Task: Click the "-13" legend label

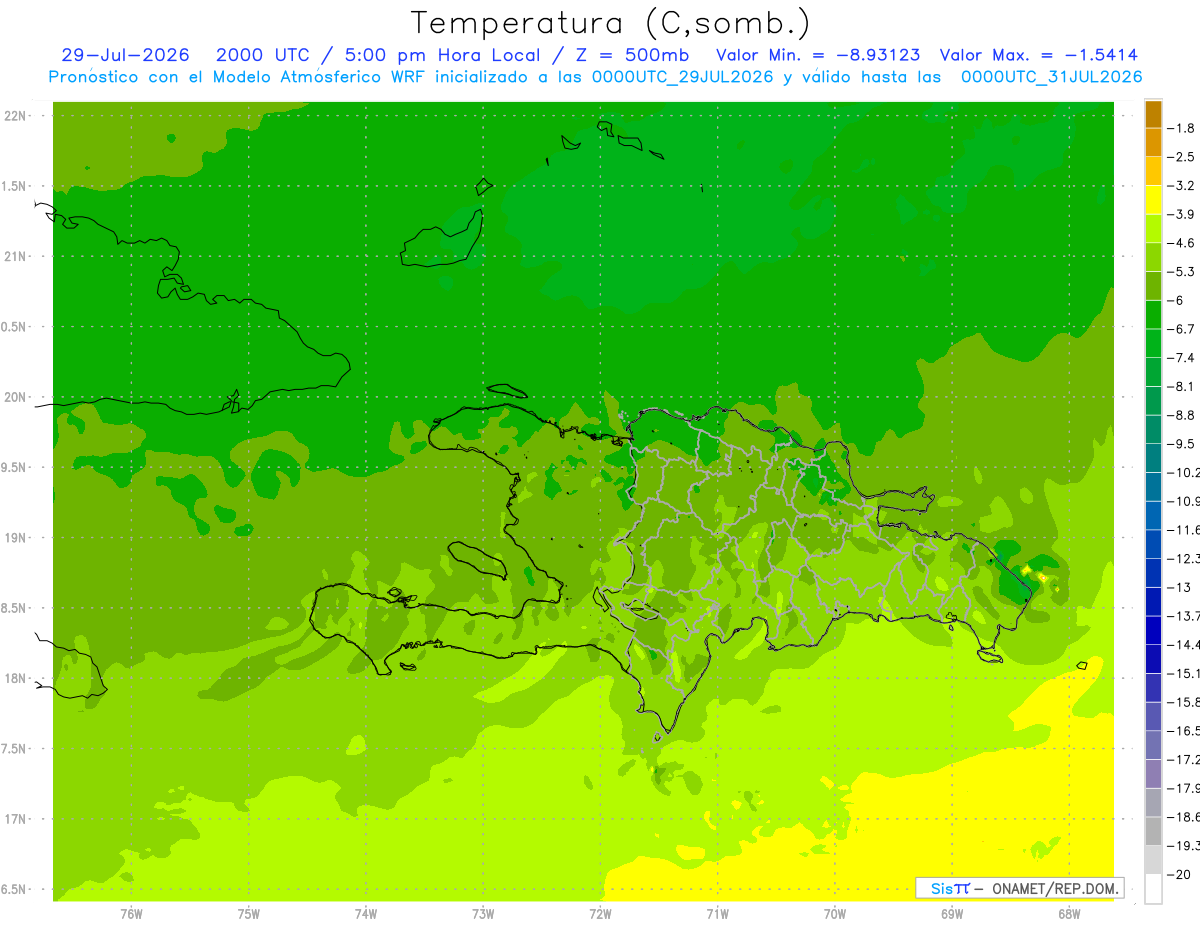Action: 1179,587
